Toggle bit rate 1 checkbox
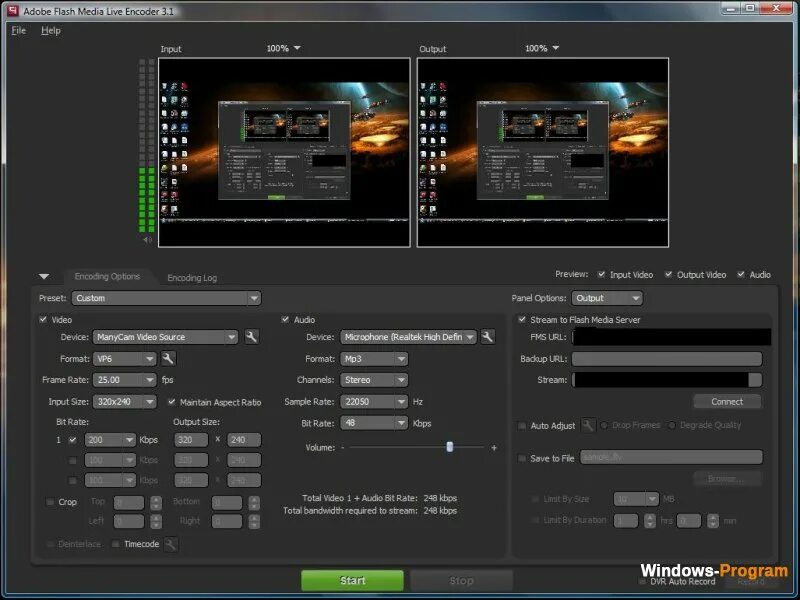This screenshot has height=600, width=800. pyautogui.click(x=72, y=440)
